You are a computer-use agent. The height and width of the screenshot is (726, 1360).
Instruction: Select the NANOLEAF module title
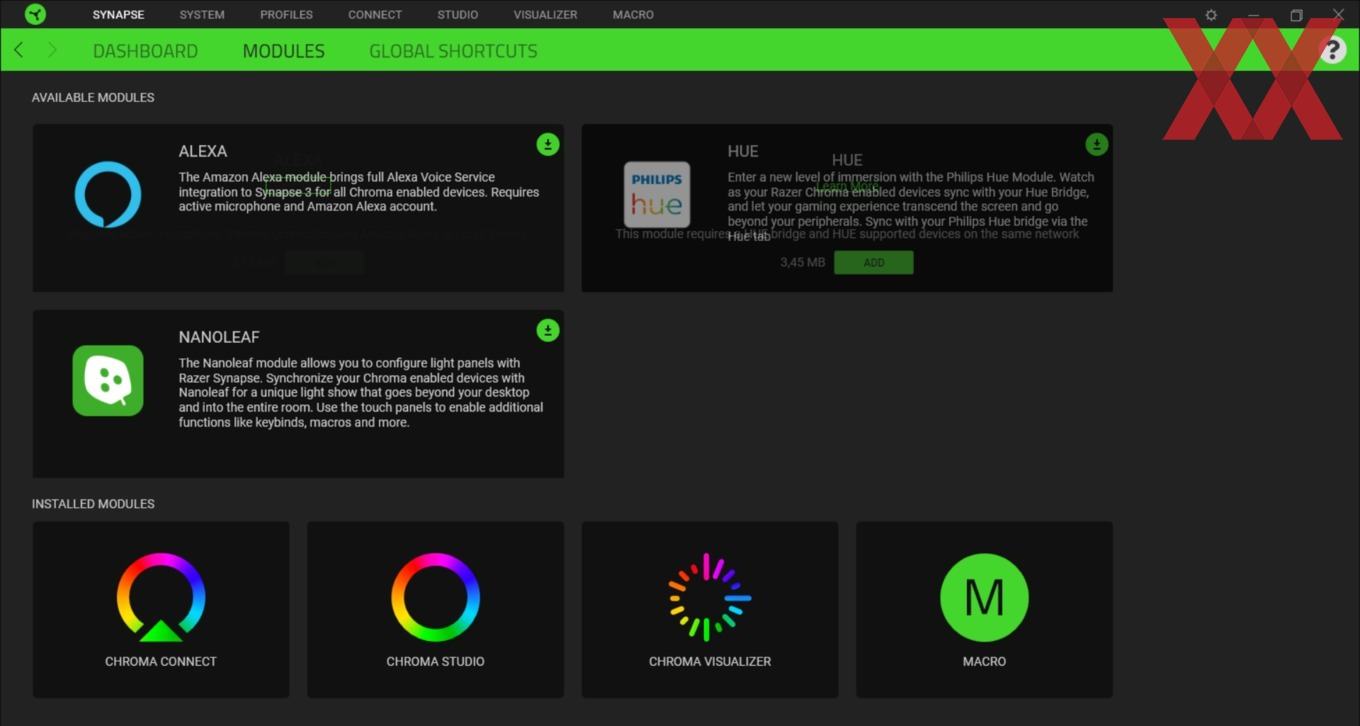tap(219, 338)
